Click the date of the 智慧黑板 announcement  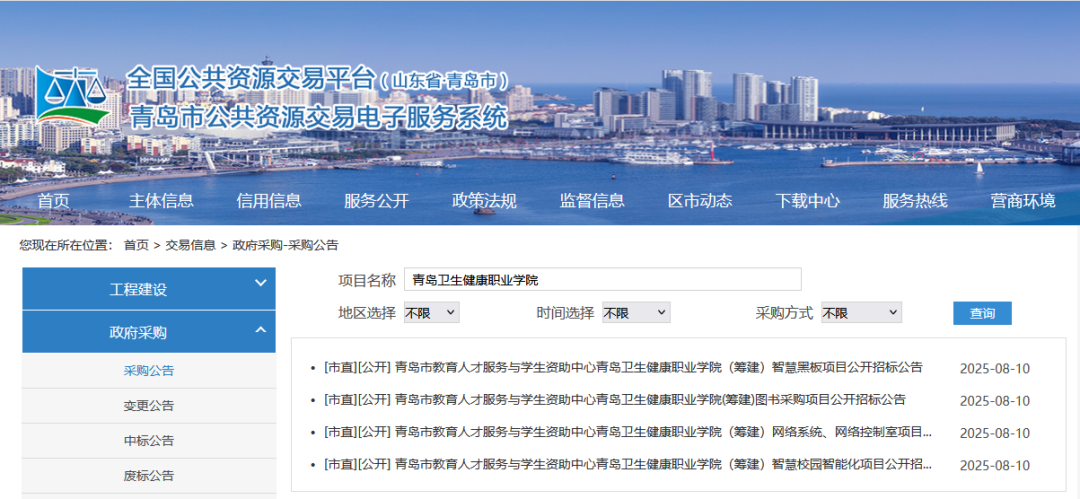[995, 369]
